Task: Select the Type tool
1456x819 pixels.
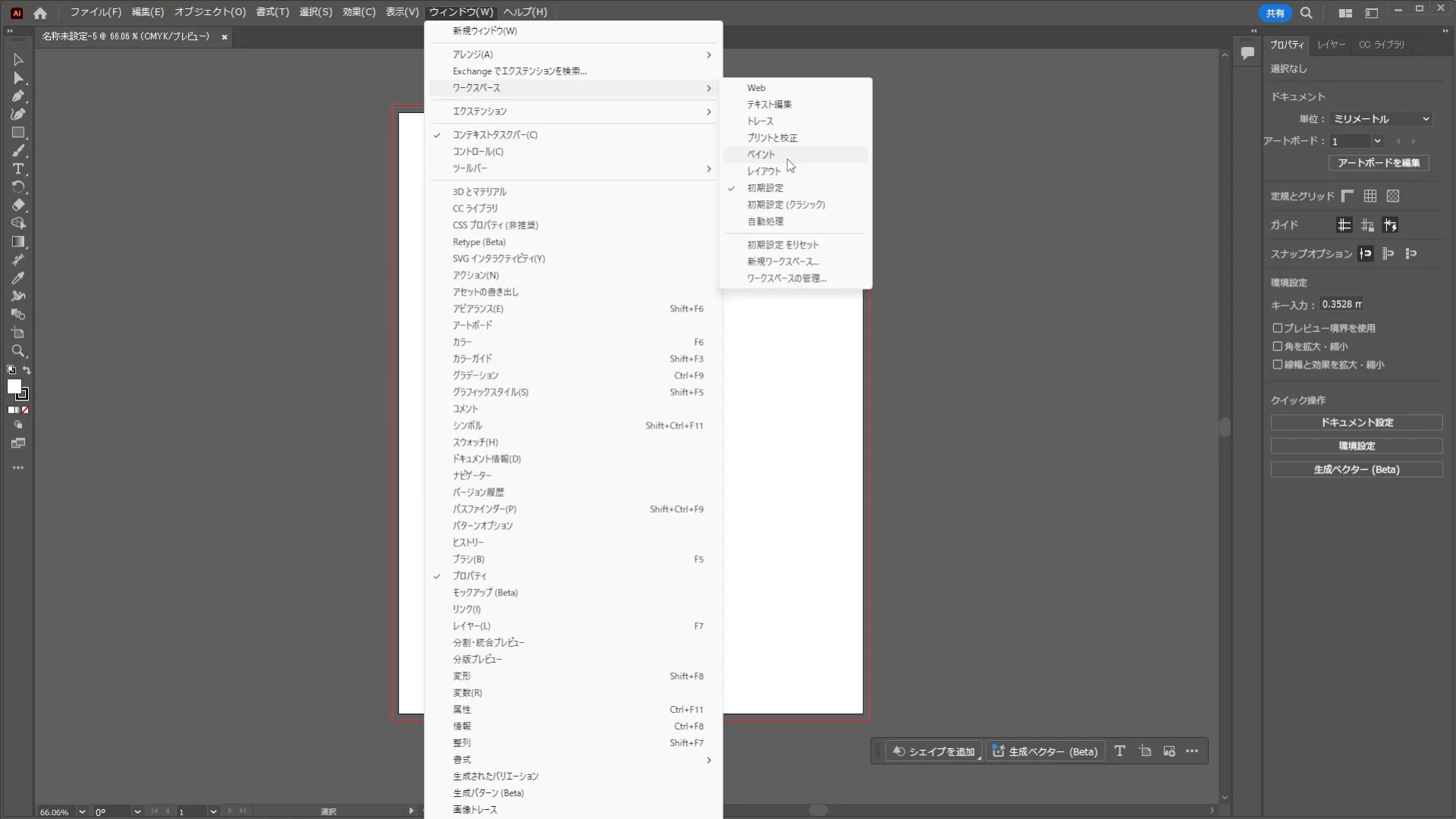Action: click(x=18, y=169)
